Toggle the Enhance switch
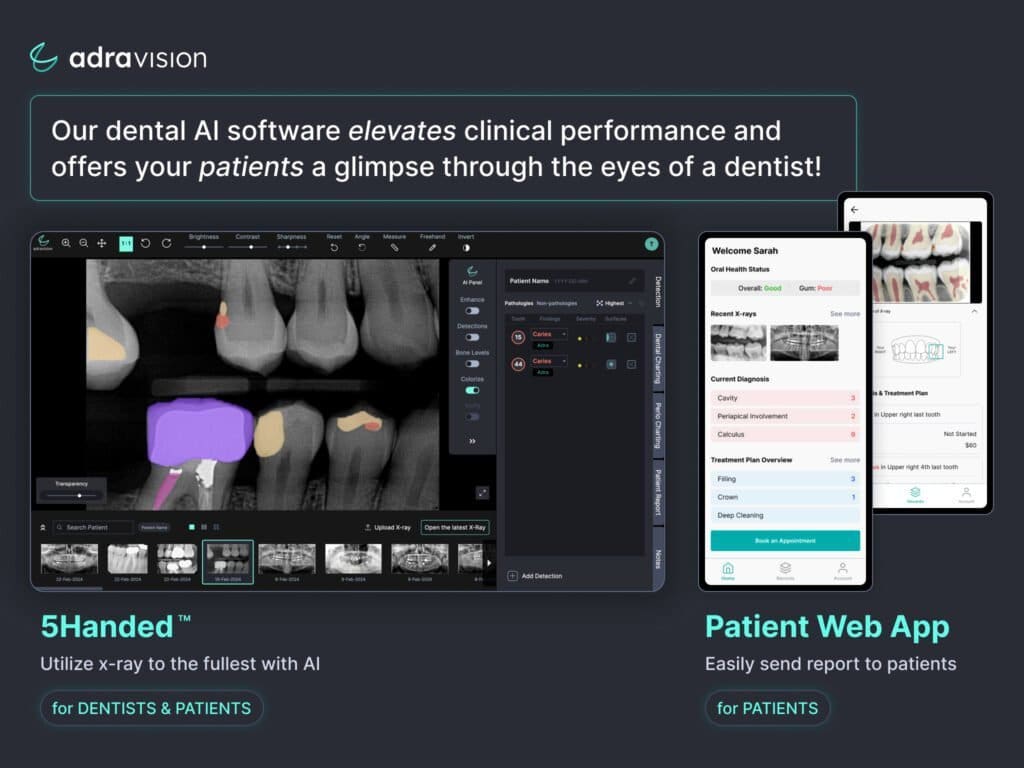 pos(472,311)
